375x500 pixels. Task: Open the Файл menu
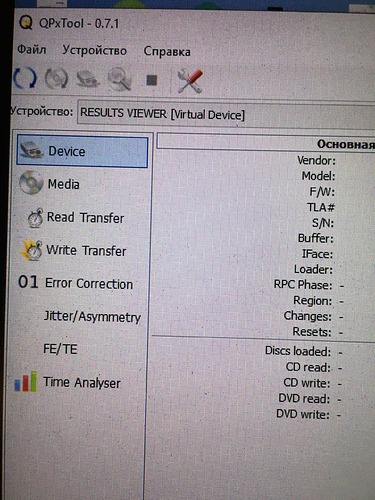(32, 50)
